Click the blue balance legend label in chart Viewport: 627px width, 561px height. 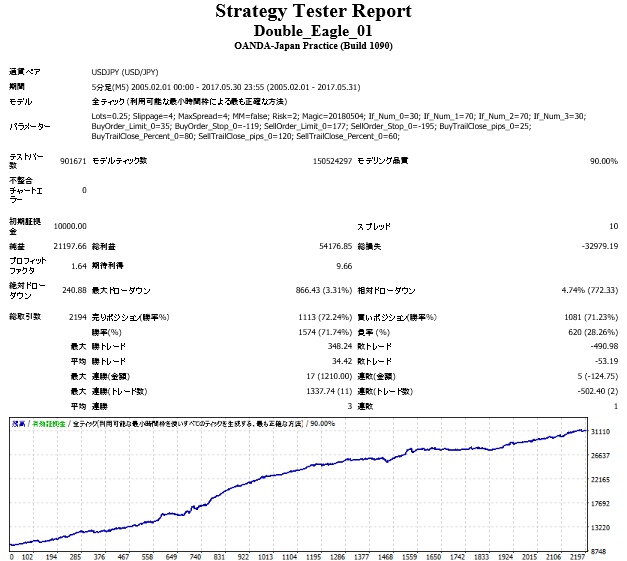click(x=18, y=424)
